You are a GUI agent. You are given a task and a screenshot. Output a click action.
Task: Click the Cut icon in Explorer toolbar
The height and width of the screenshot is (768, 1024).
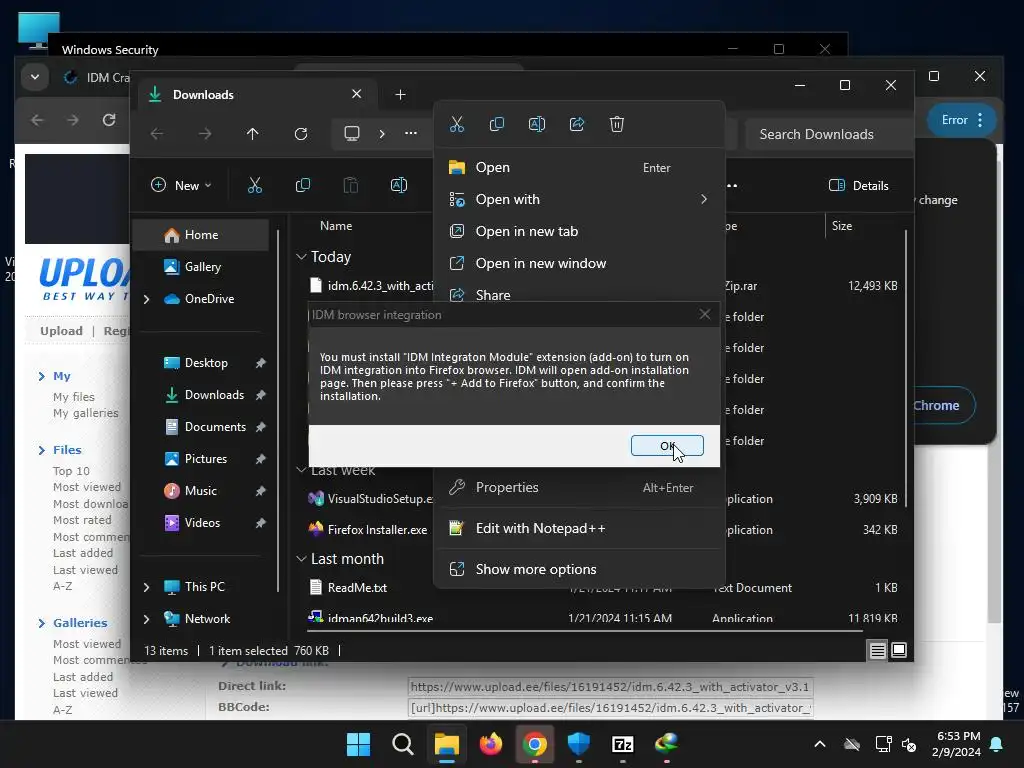255,185
